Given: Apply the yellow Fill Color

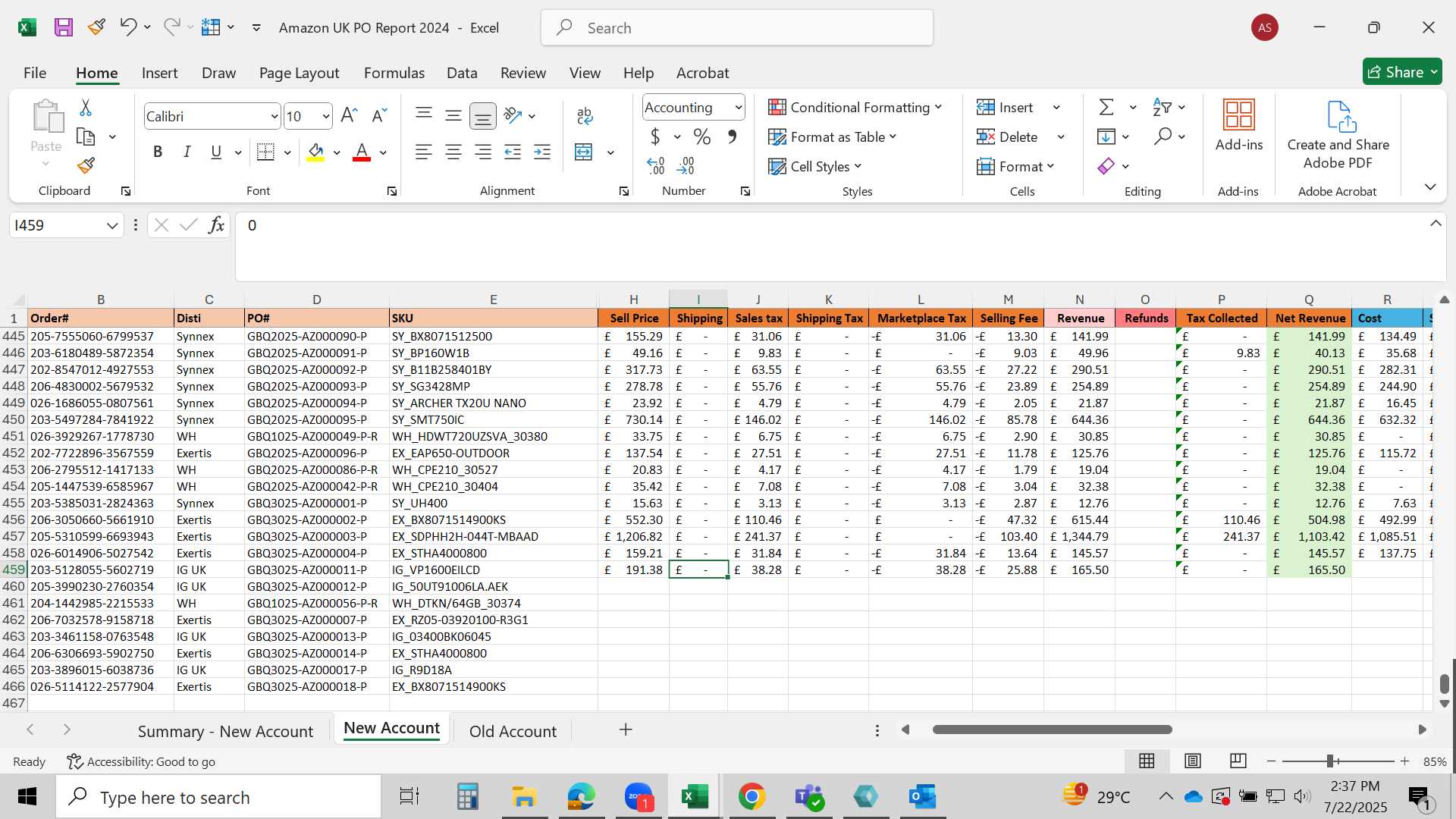Looking at the screenshot, I should point(316,152).
